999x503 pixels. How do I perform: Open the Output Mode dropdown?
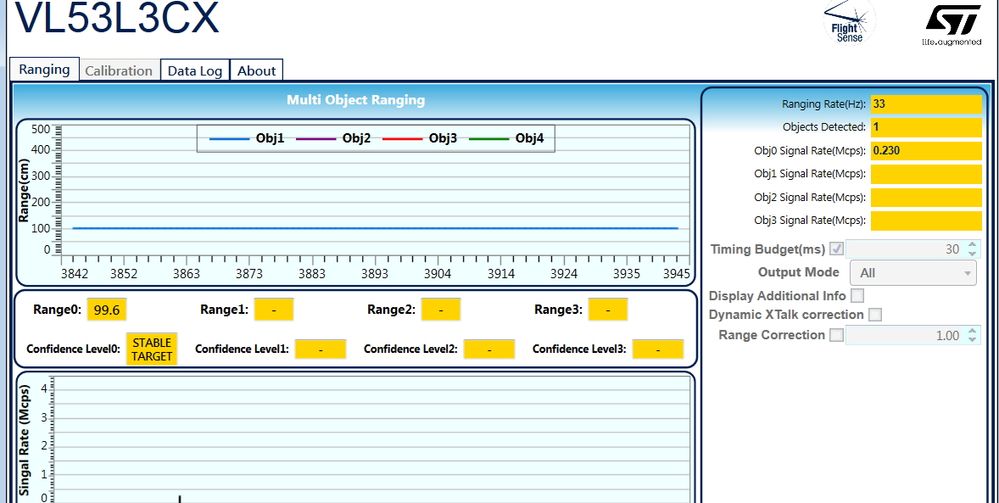click(913, 273)
